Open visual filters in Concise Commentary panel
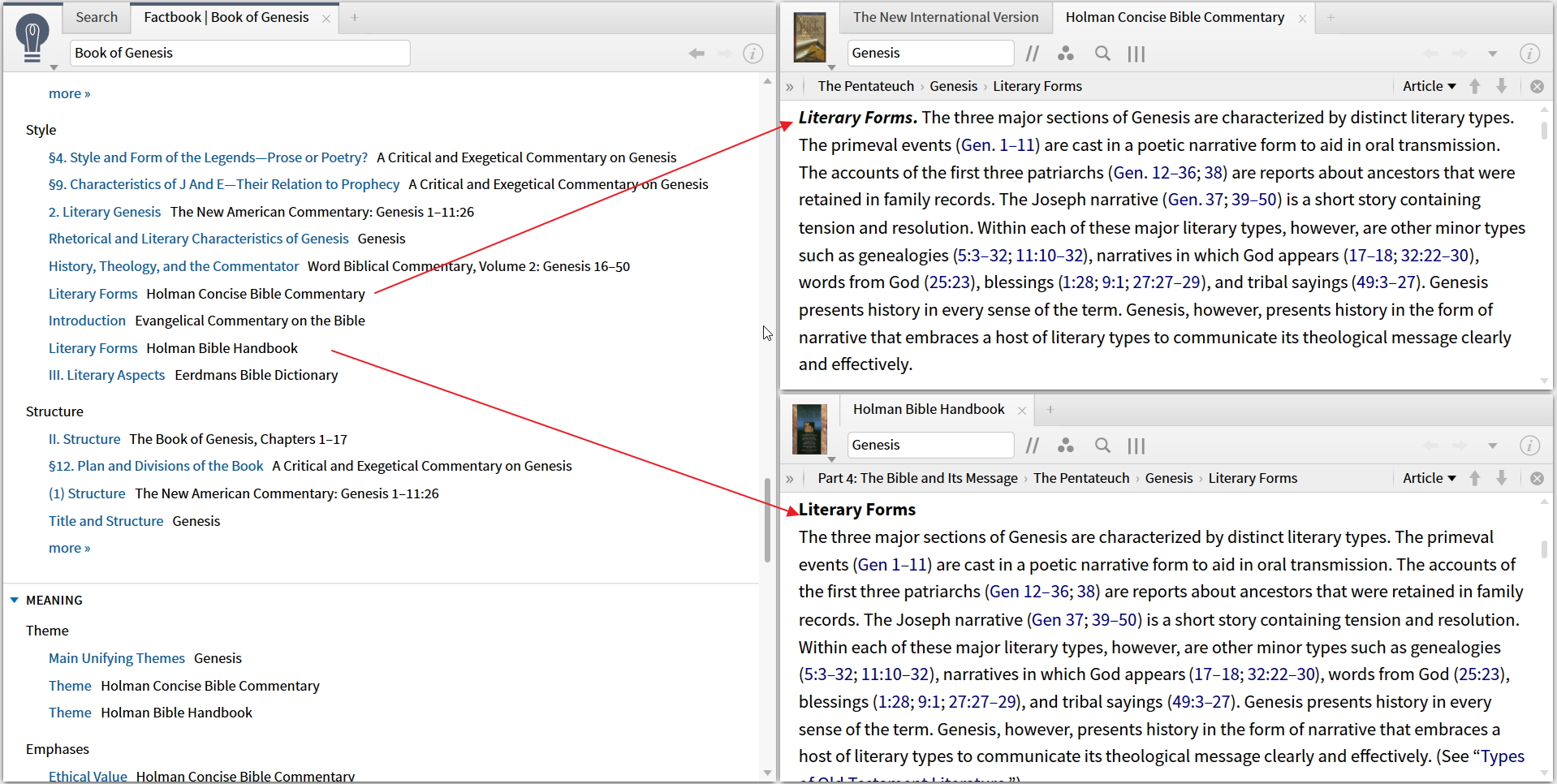The height and width of the screenshot is (784, 1557). click(x=1066, y=54)
